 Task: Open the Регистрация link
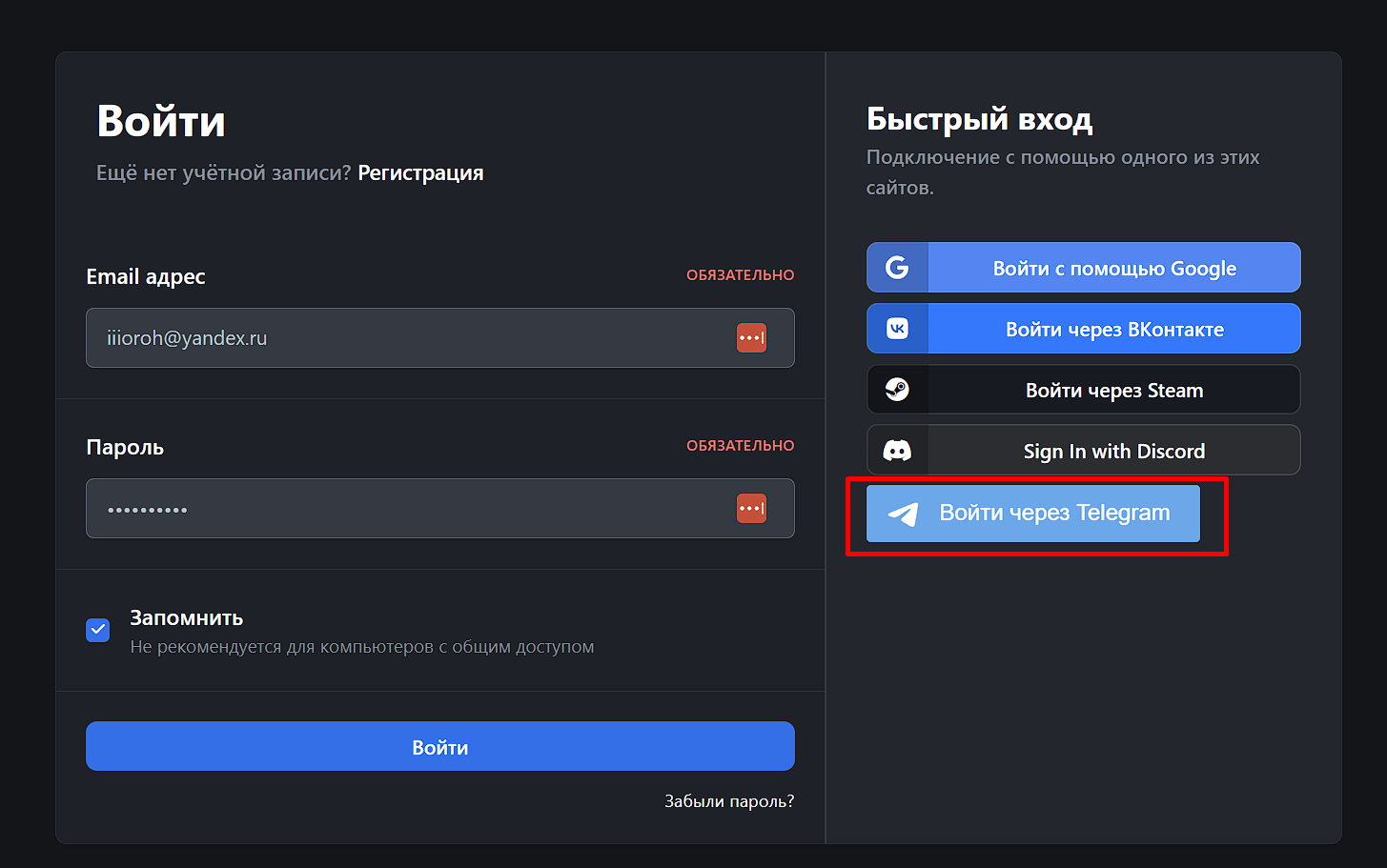tap(420, 173)
